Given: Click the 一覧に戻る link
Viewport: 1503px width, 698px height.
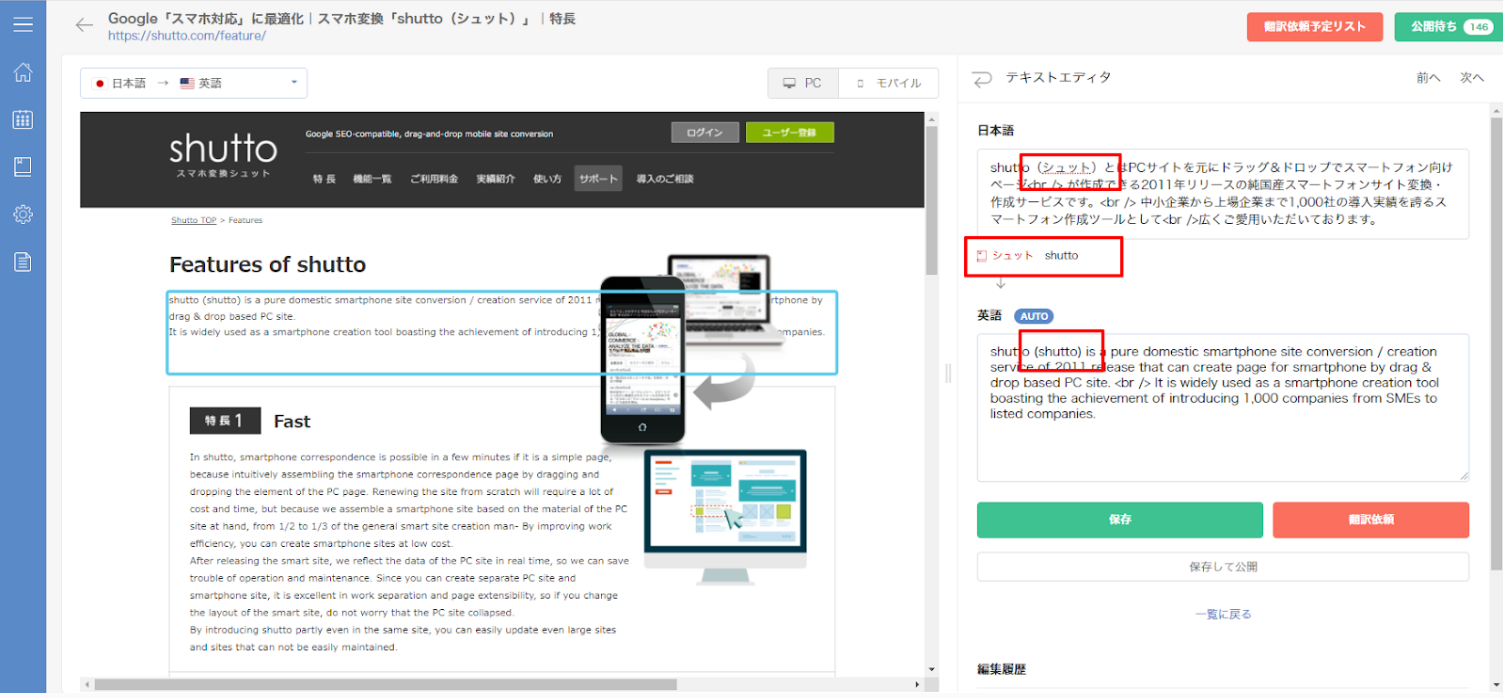Looking at the screenshot, I should click(x=1223, y=614).
